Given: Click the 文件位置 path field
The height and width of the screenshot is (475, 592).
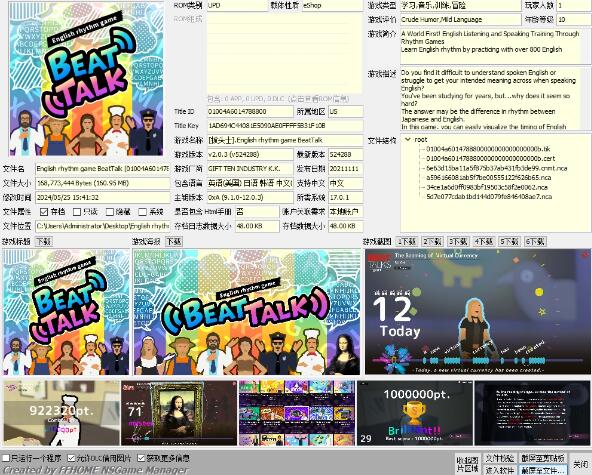Looking at the screenshot, I should (x=102, y=226).
